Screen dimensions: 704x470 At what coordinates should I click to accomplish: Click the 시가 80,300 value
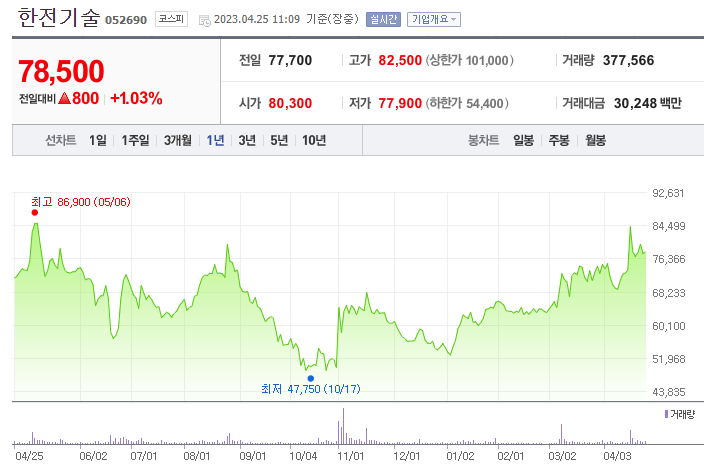coord(290,103)
